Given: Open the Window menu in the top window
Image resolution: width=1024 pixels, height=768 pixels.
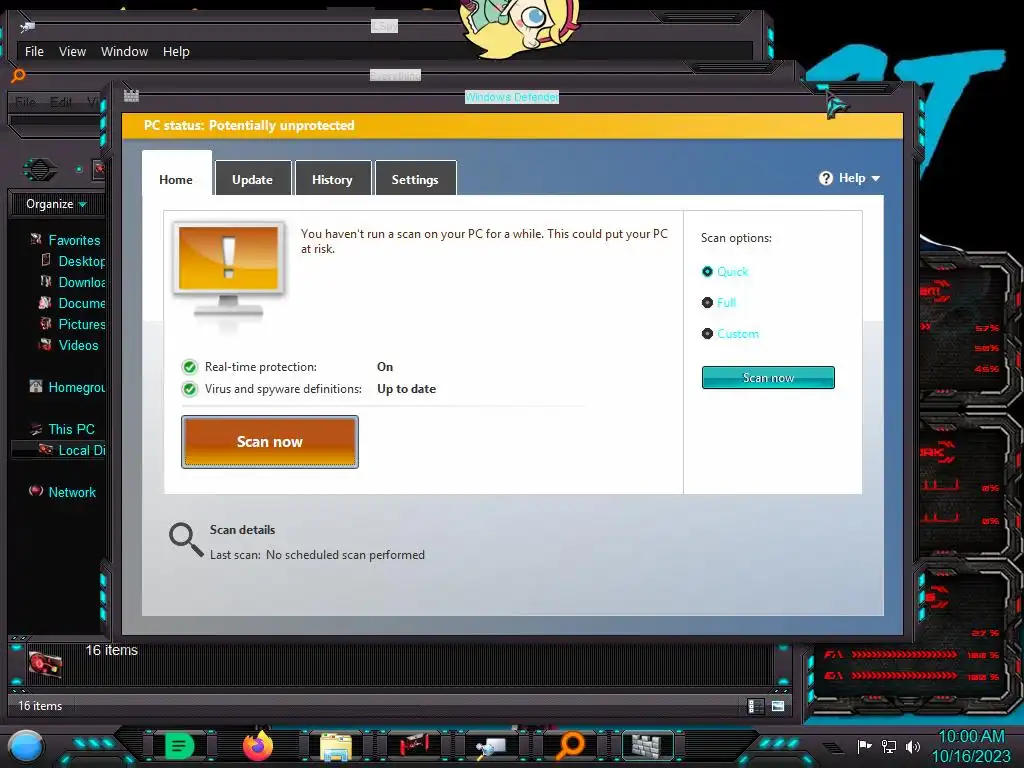Looking at the screenshot, I should [124, 51].
